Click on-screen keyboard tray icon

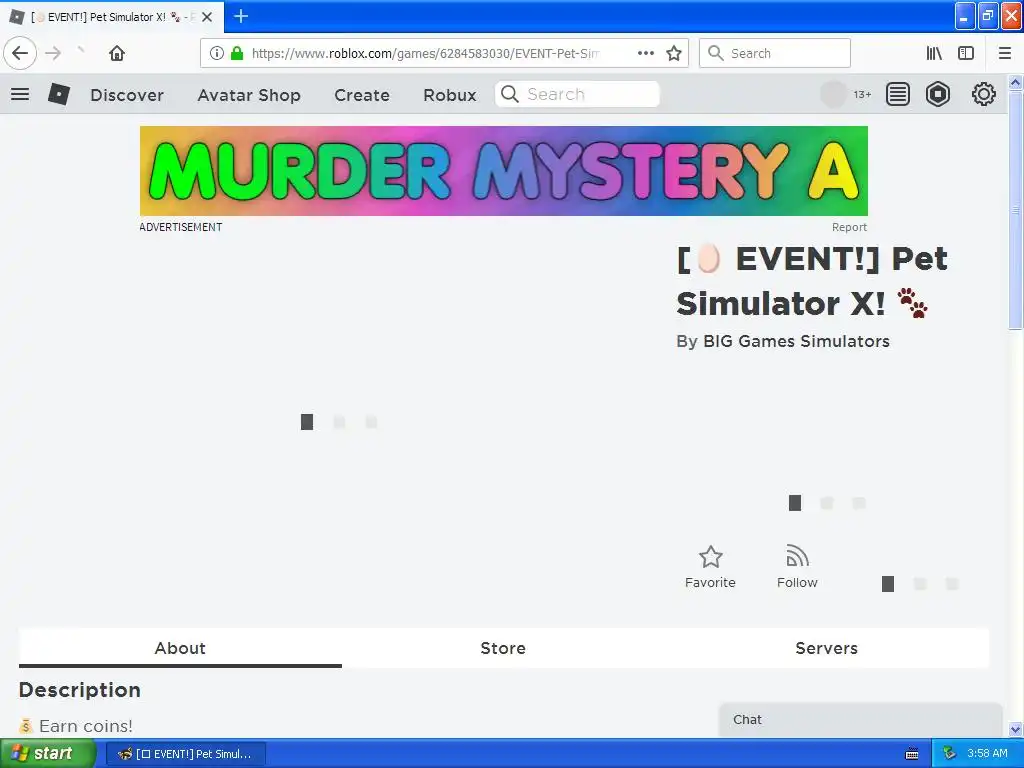(x=912, y=754)
